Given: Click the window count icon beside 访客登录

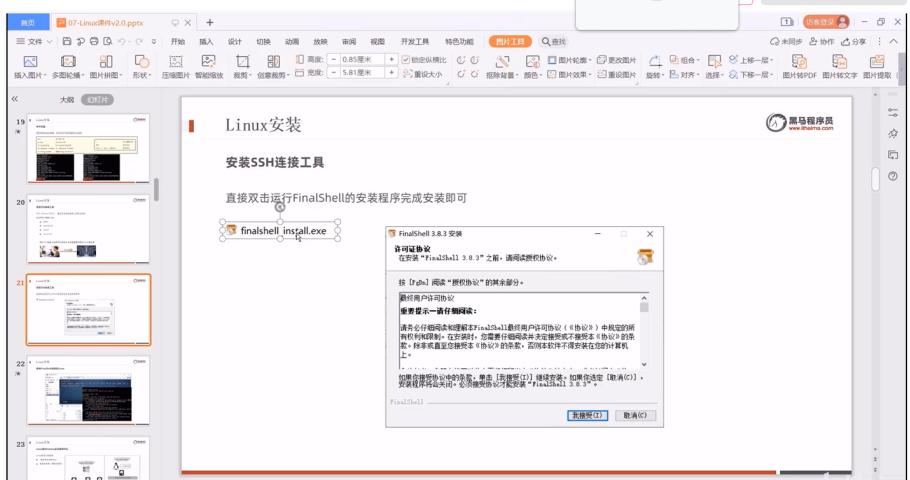Looking at the screenshot, I should pos(786,22).
